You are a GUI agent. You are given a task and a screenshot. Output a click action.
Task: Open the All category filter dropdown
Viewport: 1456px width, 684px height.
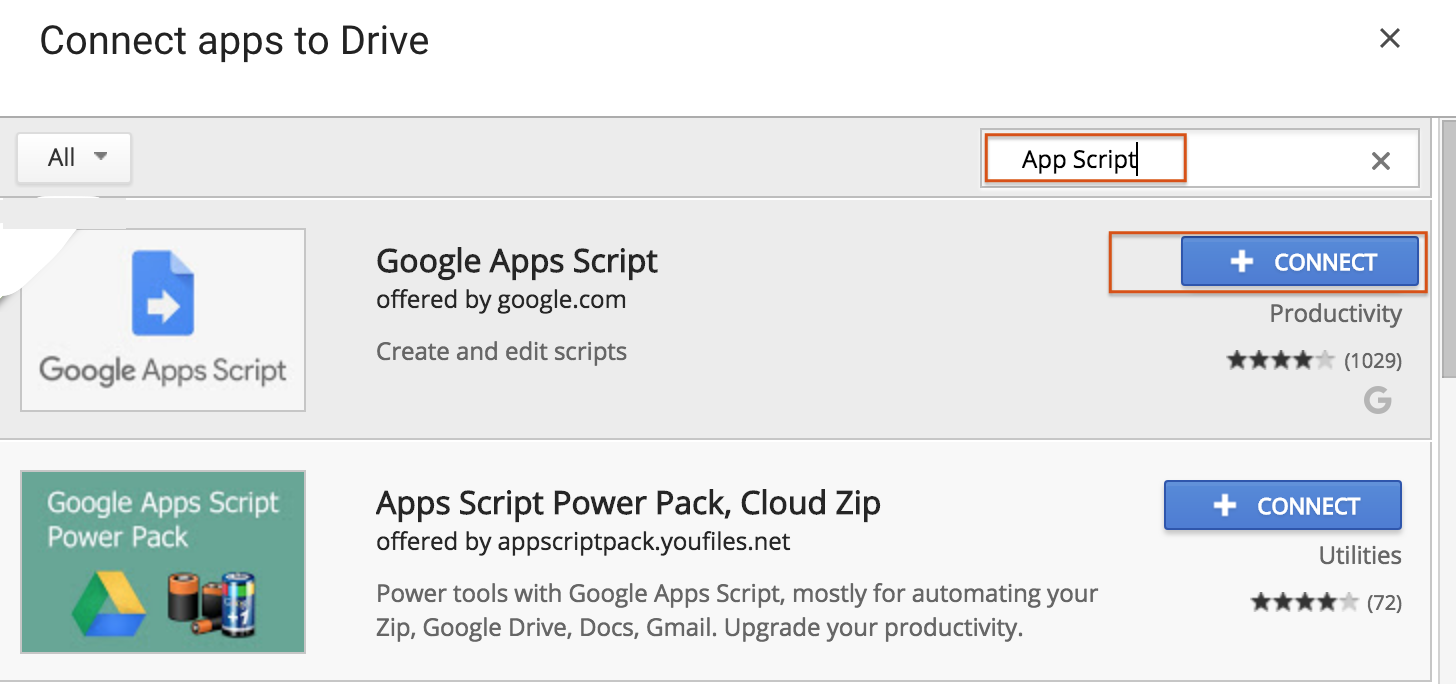[74, 158]
